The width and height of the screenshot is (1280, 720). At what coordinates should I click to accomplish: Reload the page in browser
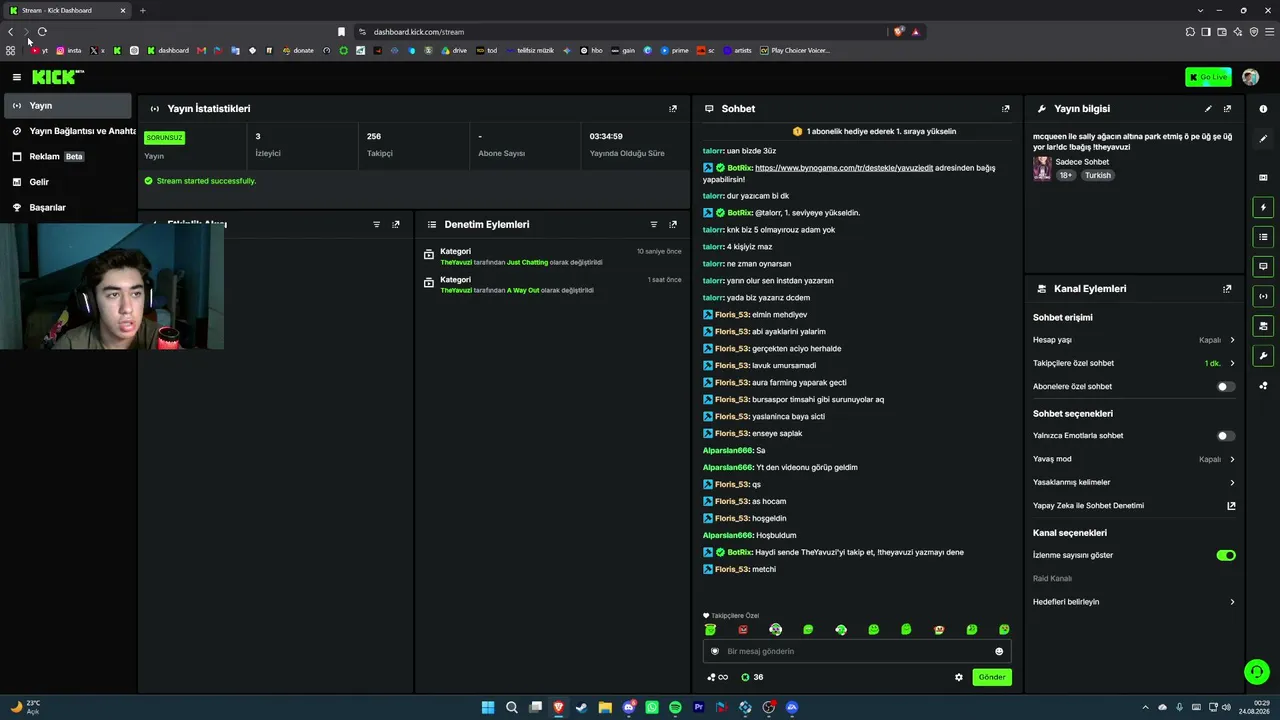tap(42, 32)
